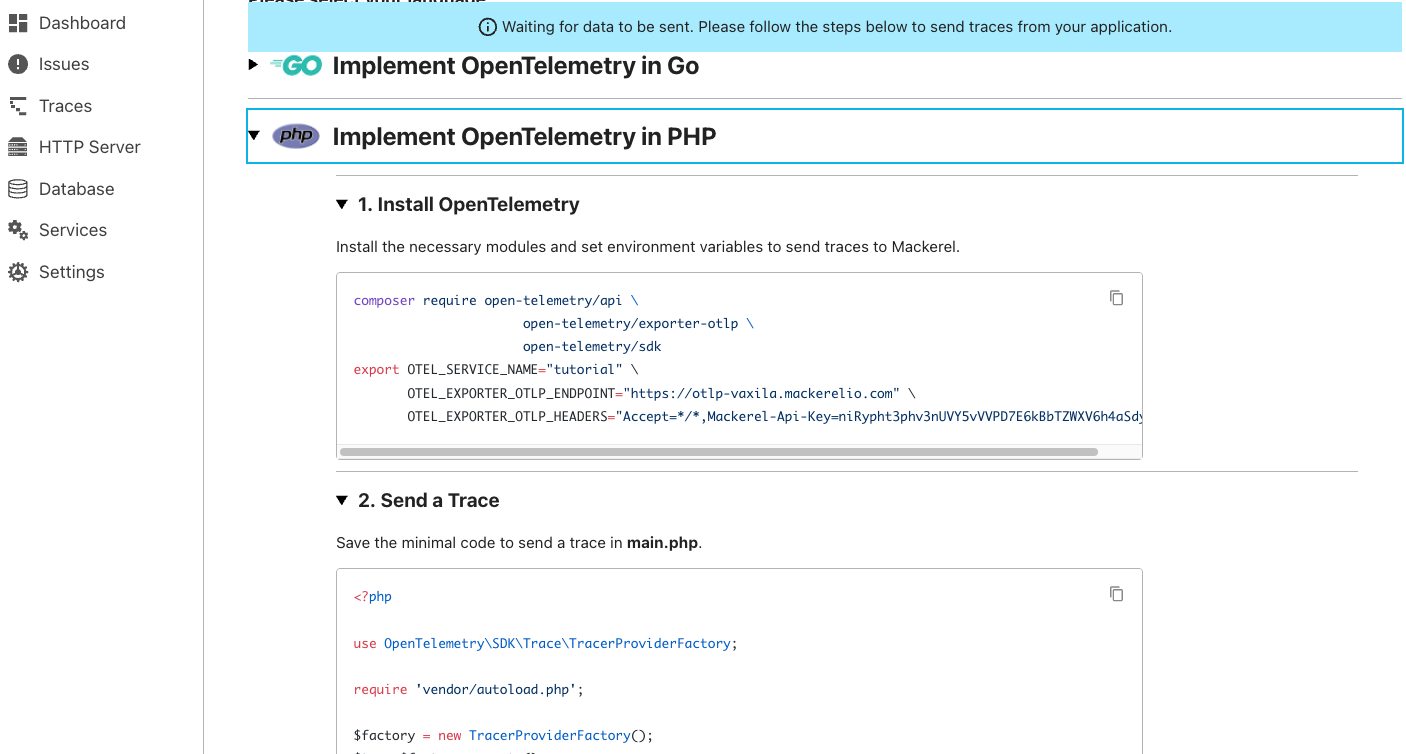Click the Database cylinder icon

17,189
